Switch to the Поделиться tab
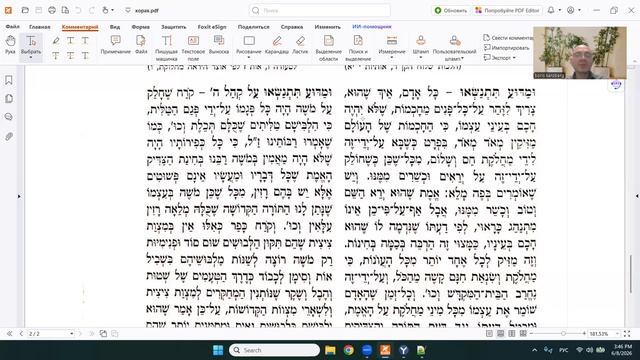This screenshot has width=640, height=360. pyautogui.click(x=253, y=27)
